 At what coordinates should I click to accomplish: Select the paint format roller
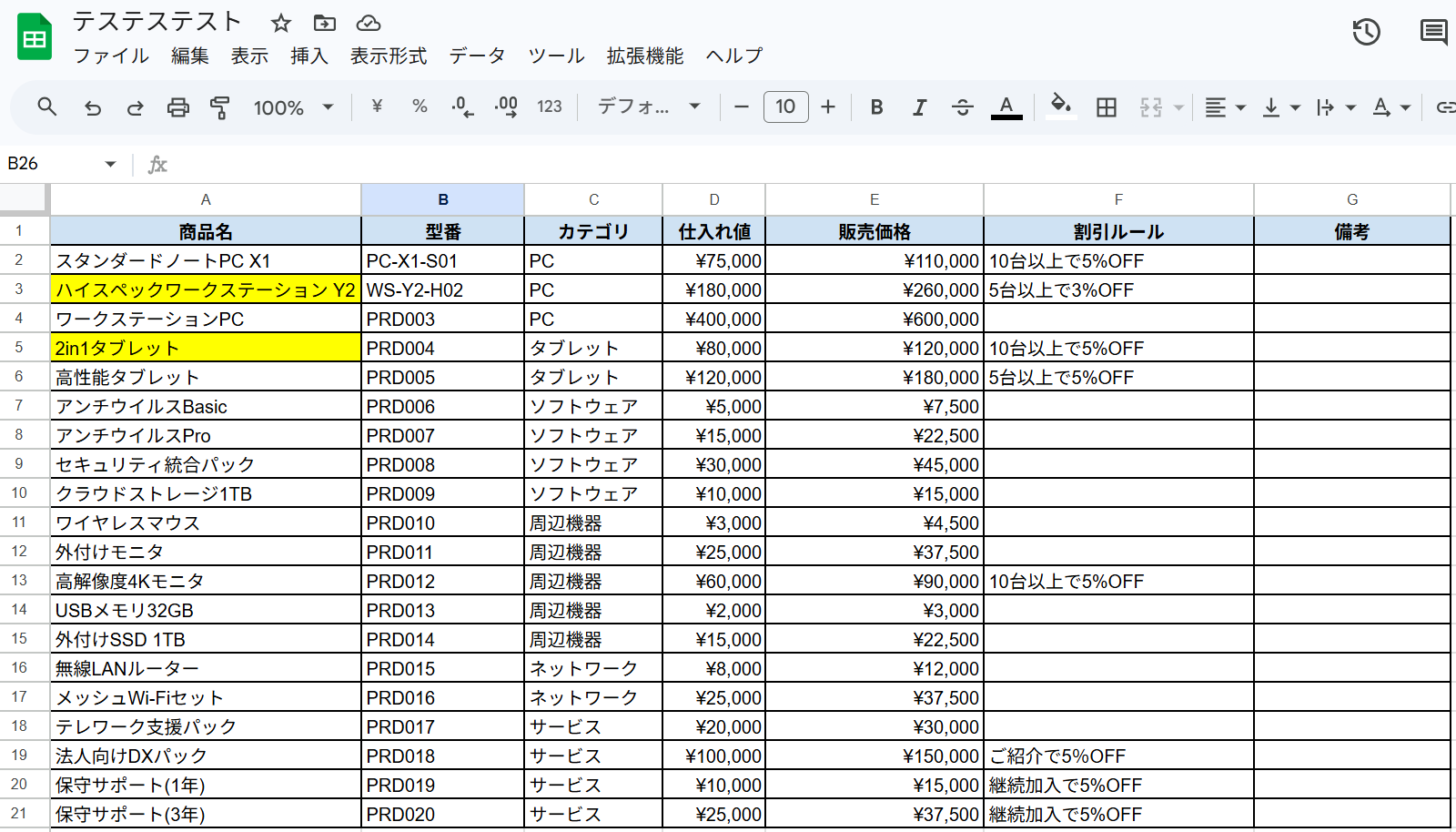(x=219, y=107)
